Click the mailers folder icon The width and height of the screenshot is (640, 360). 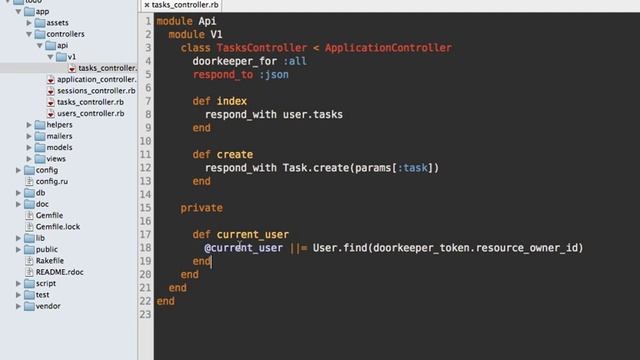click(40, 136)
